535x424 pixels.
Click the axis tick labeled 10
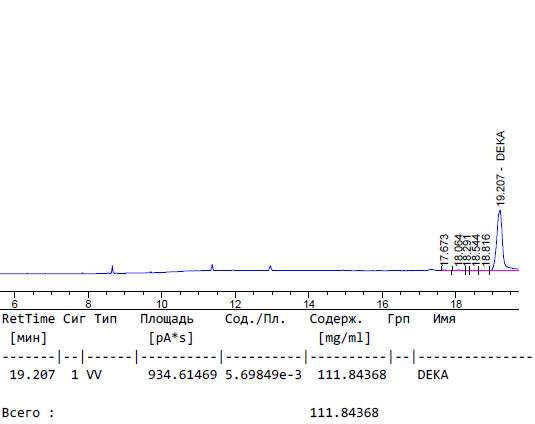162,304
